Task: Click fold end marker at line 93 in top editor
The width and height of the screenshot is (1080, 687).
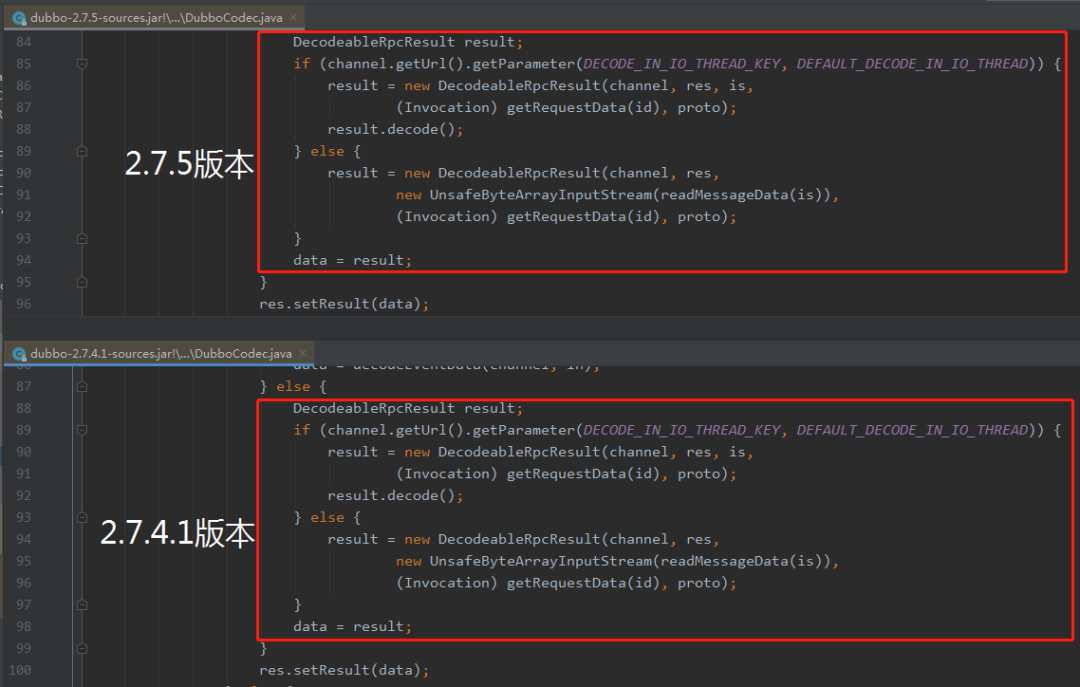Action: point(82,238)
